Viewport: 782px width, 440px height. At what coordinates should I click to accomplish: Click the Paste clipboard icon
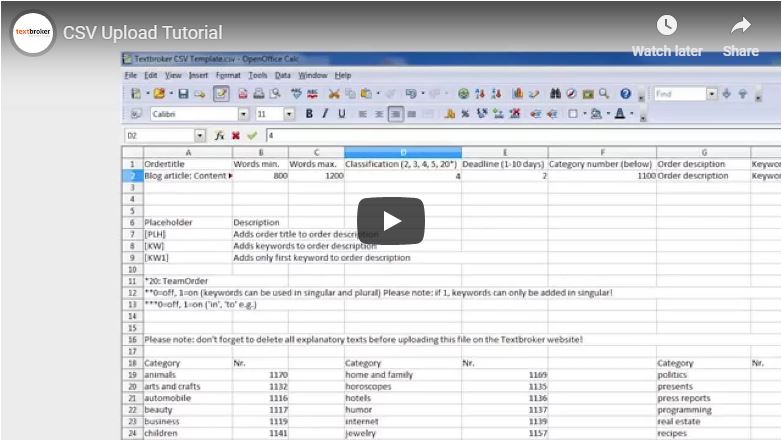(366, 93)
